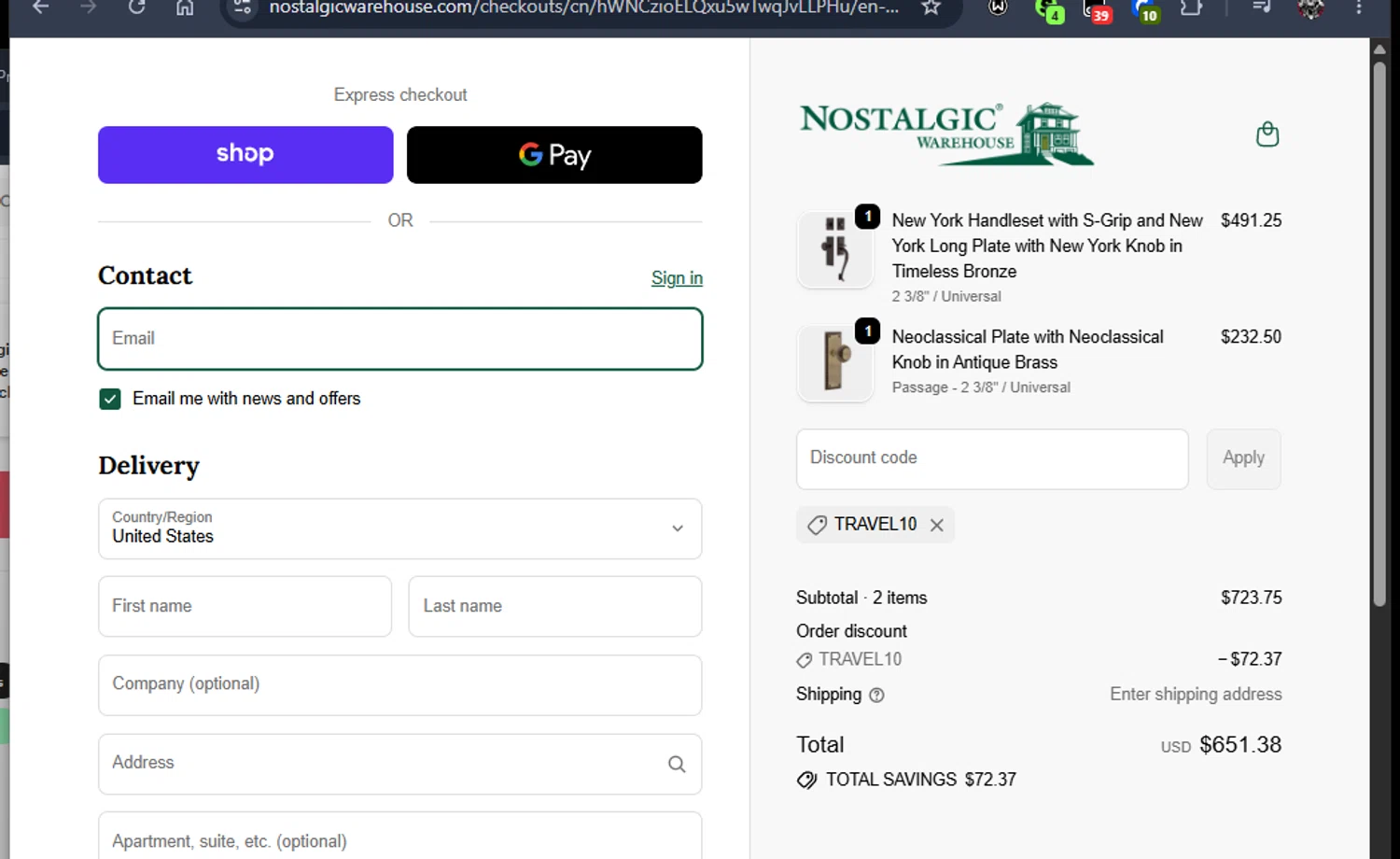Image resolution: width=1400 pixels, height=859 pixels.
Task: Click the Nostalgic Warehouse logo
Action: tap(946, 134)
